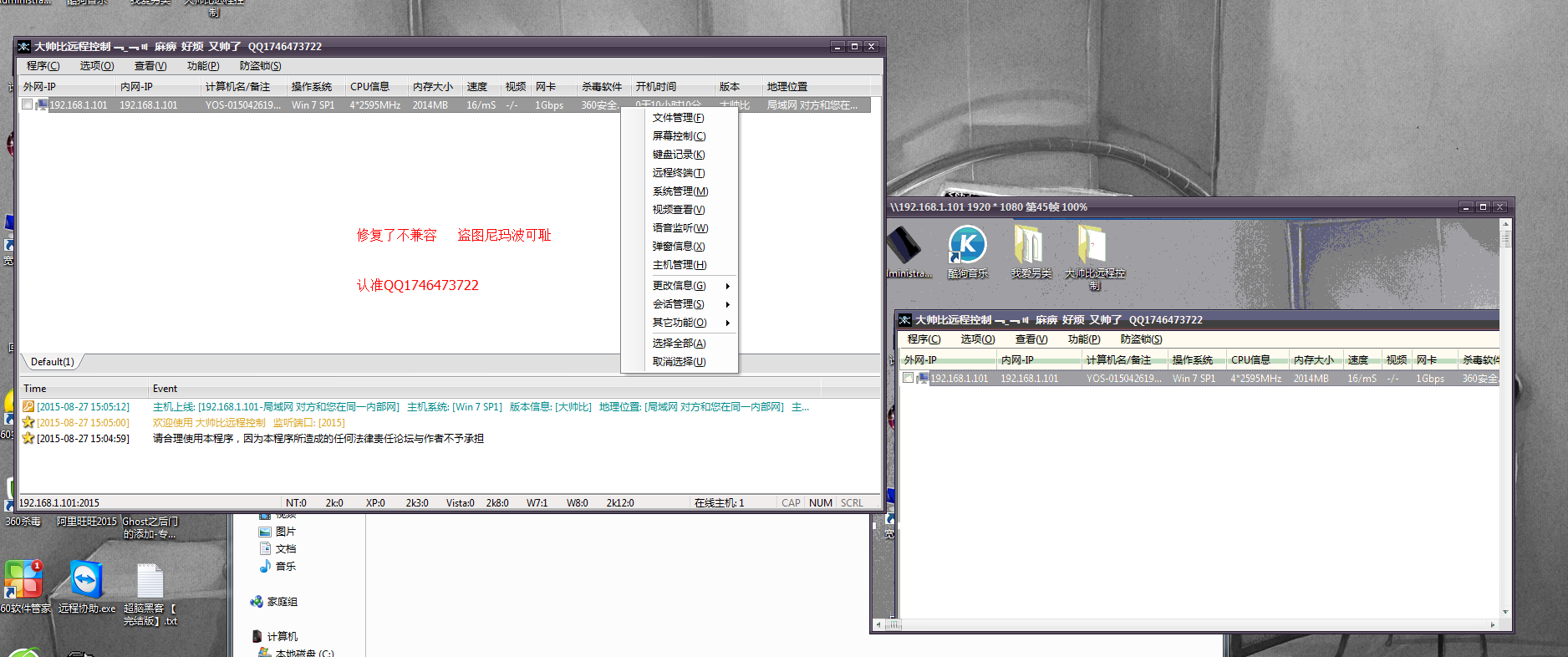The image size is (1568, 657).
Task: Choose 屏幕控制(C) from context menu
Action: [679, 136]
